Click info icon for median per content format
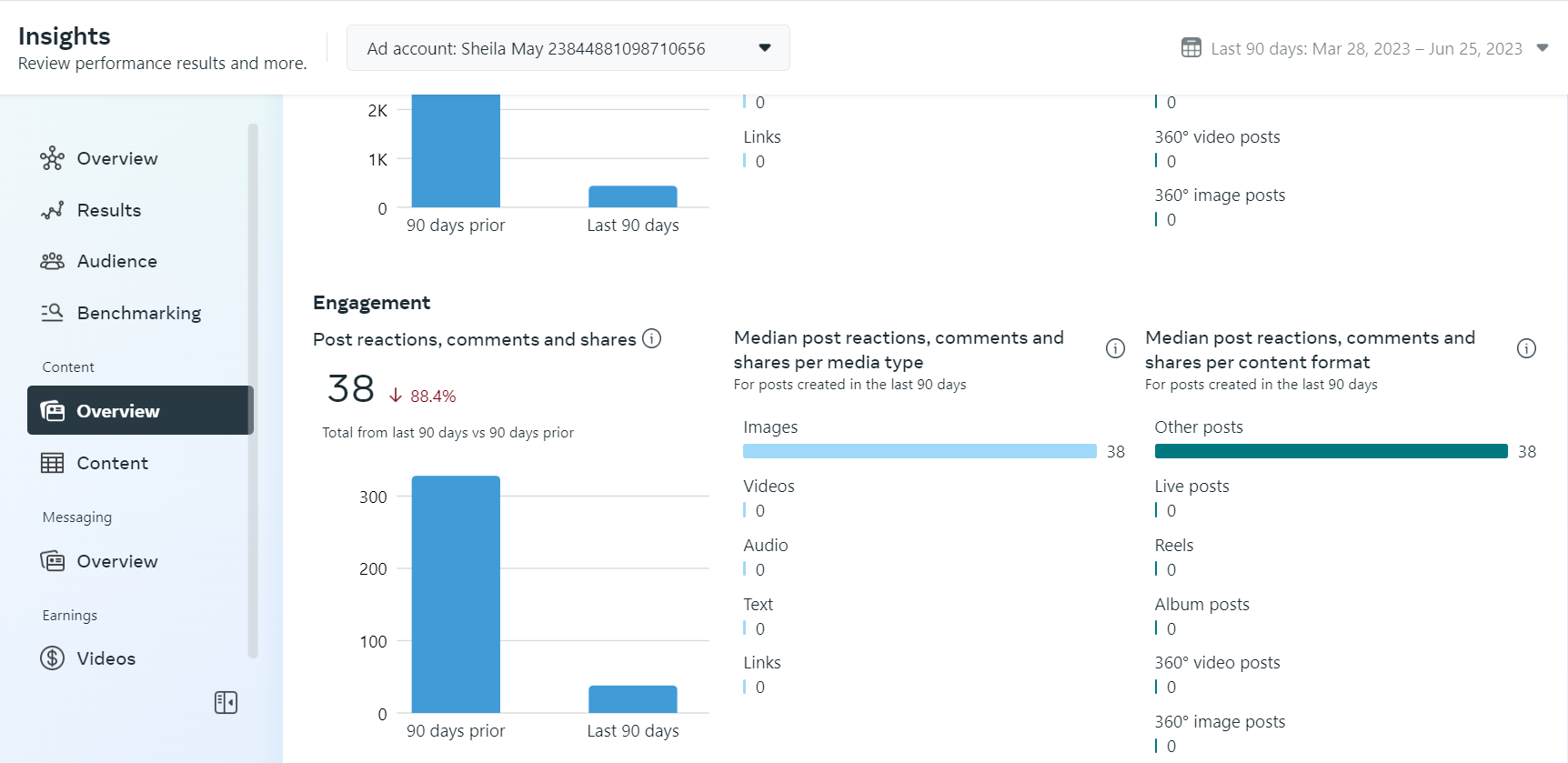1568x763 pixels. coord(1526,348)
